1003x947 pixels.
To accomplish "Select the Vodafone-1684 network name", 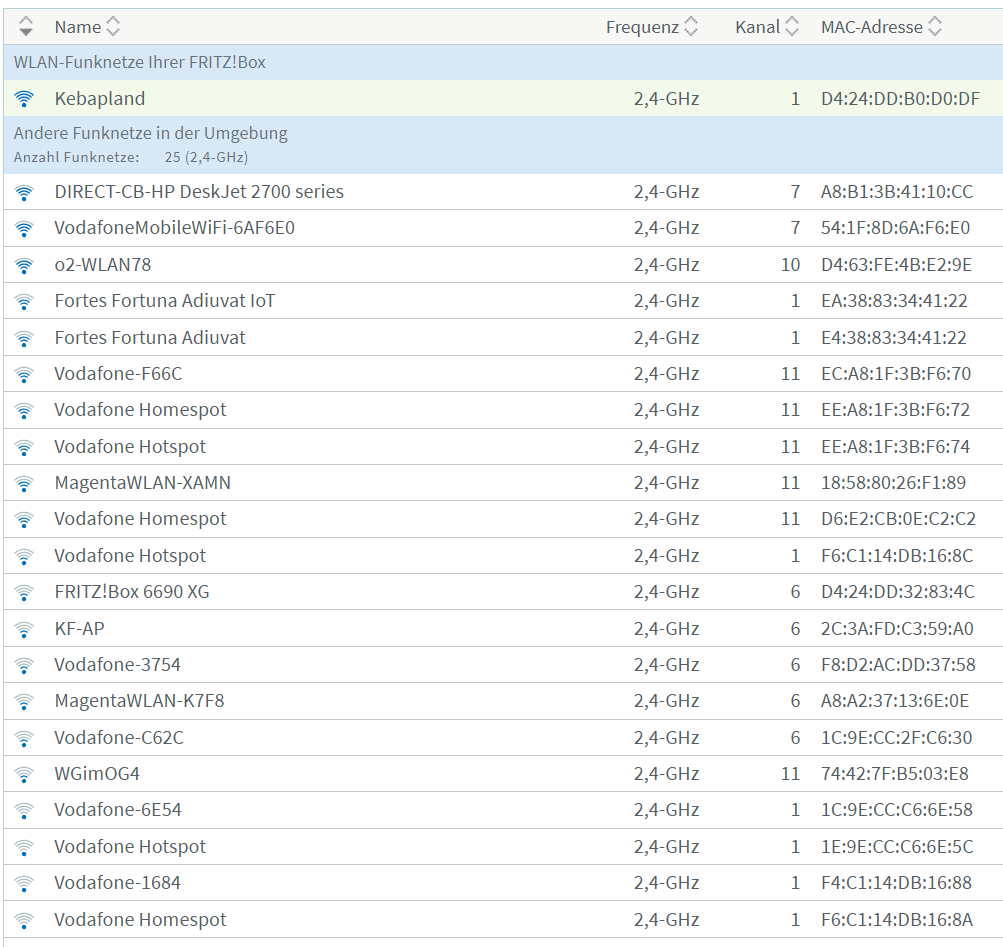I will click(x=118, y=883).
